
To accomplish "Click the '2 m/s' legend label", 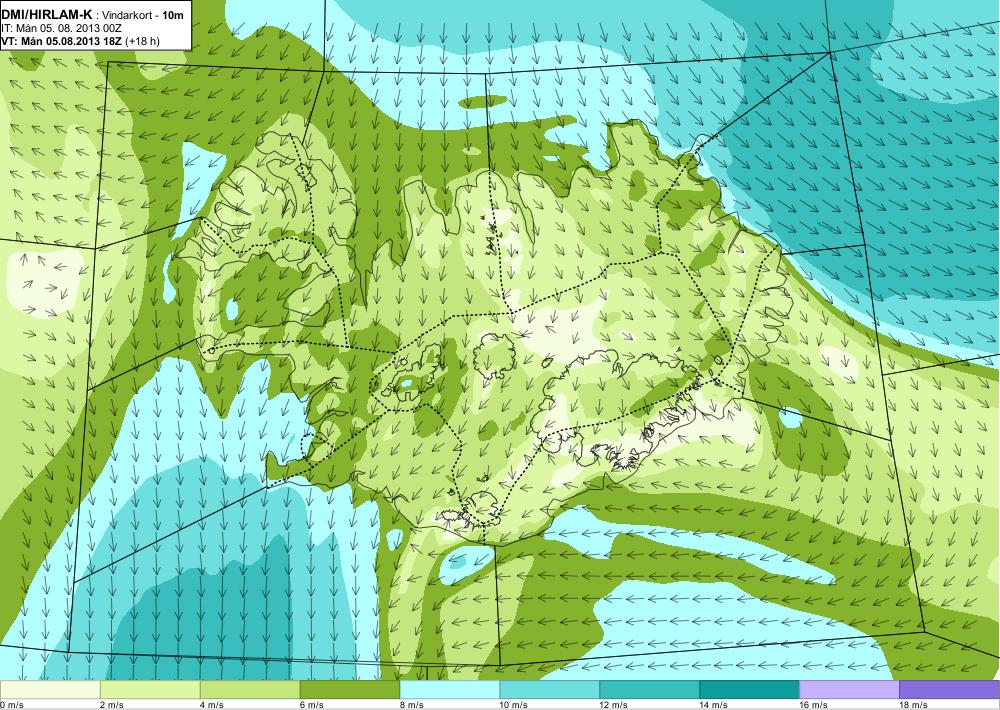I will (112, 705).
